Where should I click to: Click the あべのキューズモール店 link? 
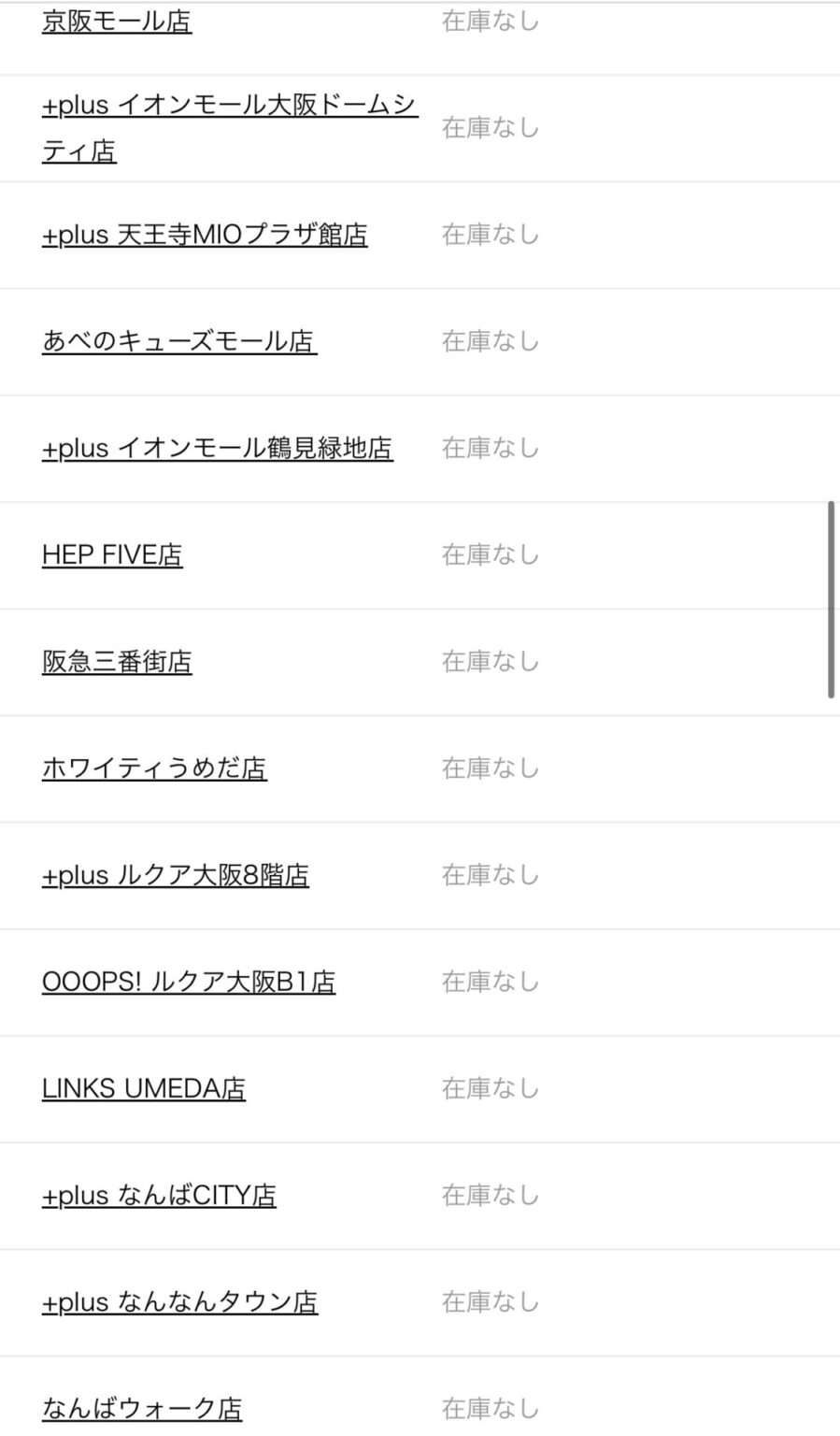(x=179, y=341)
